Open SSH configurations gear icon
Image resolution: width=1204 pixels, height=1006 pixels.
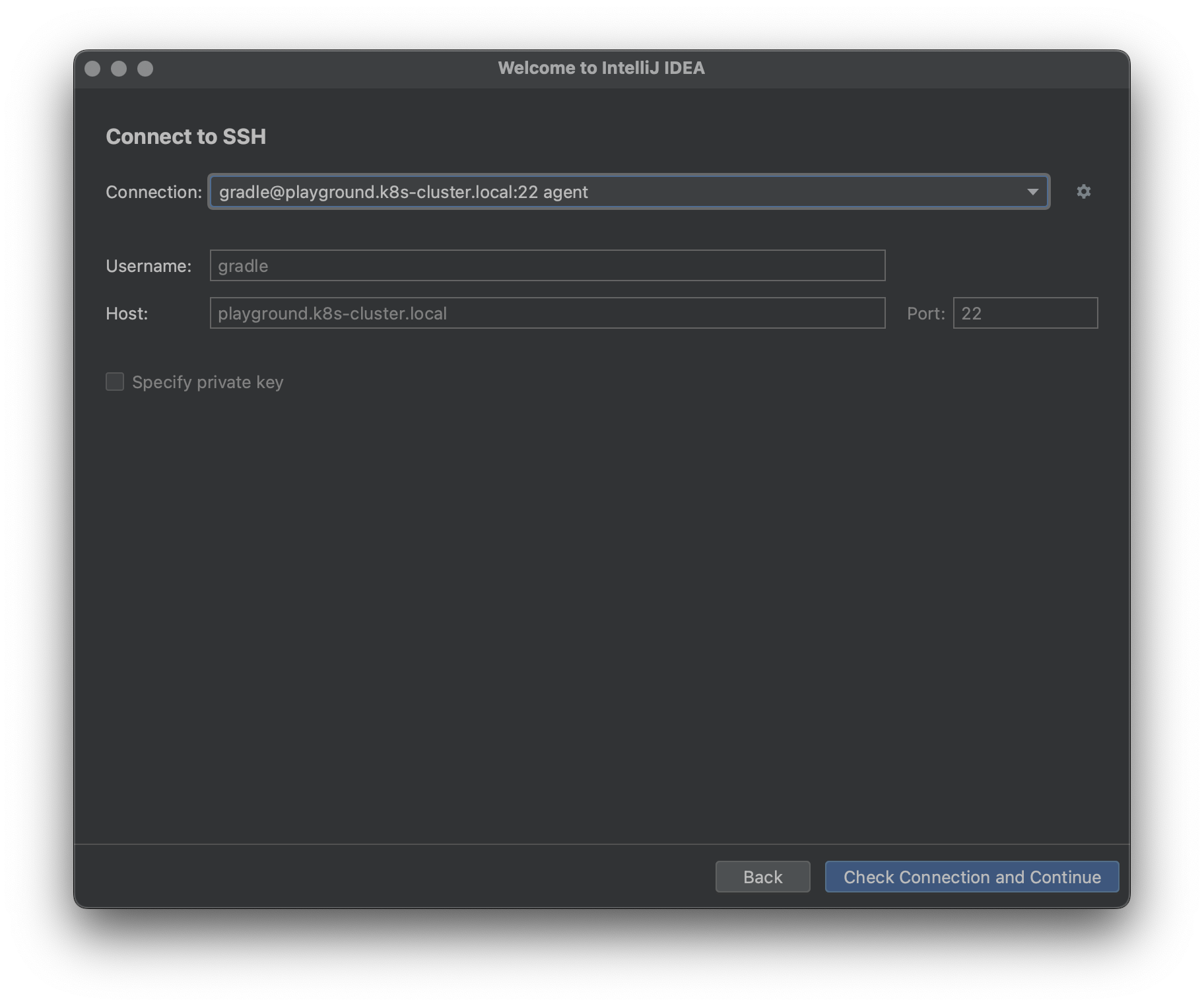(1083, 191)
